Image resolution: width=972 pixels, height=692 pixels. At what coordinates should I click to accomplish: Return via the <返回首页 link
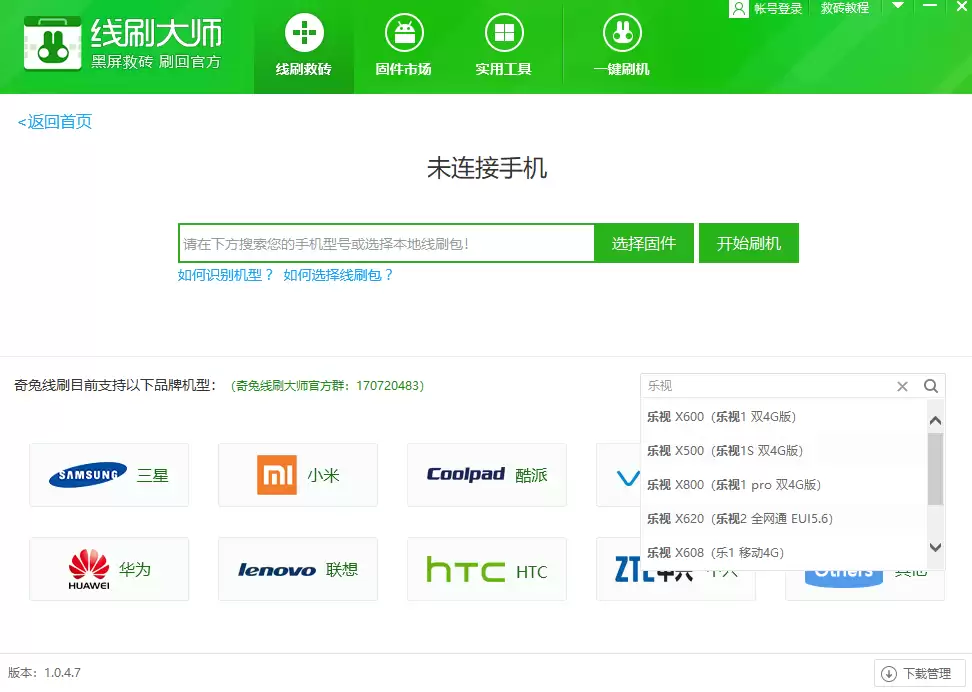55,122
